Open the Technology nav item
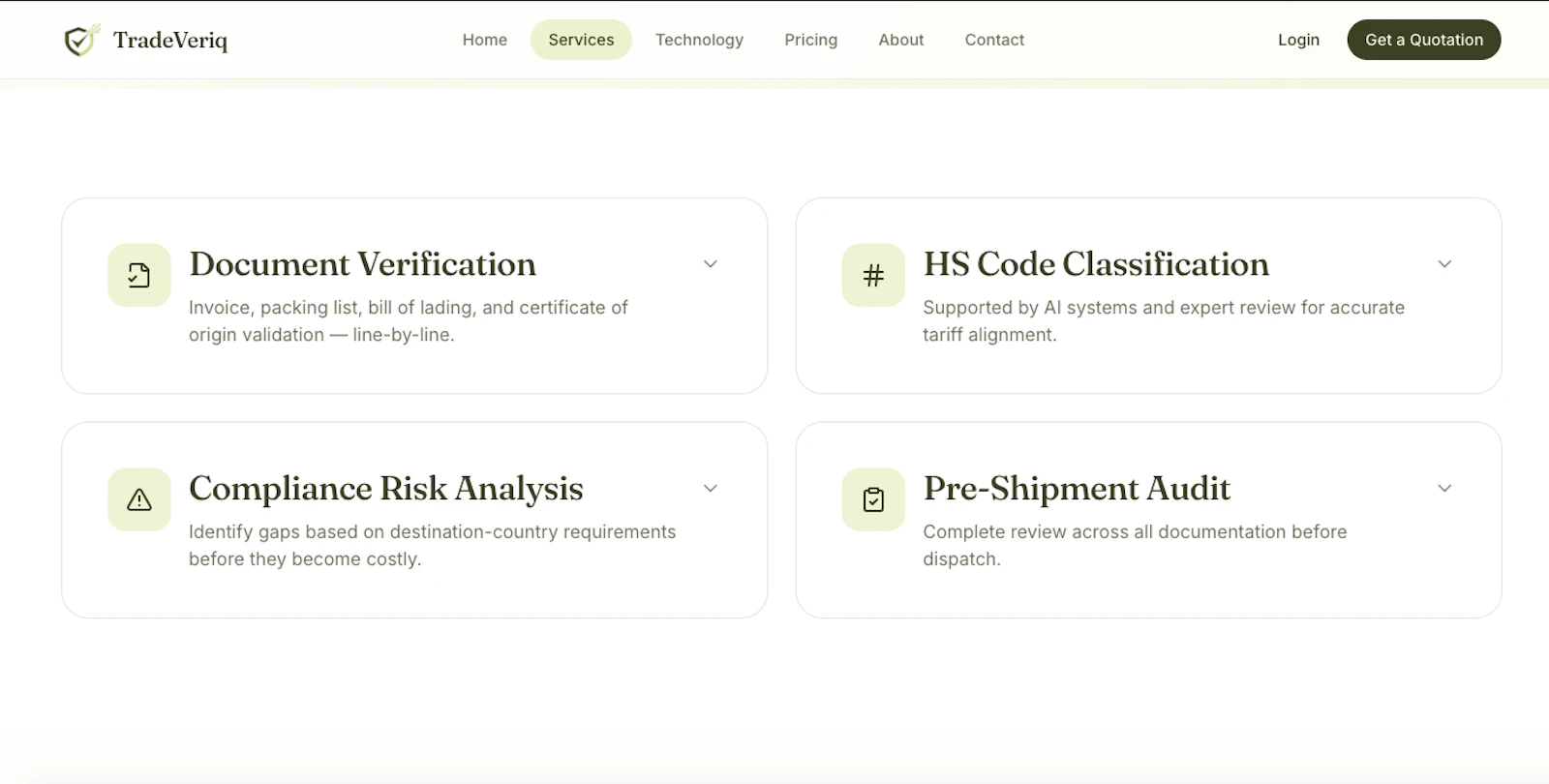 (699, 40)
